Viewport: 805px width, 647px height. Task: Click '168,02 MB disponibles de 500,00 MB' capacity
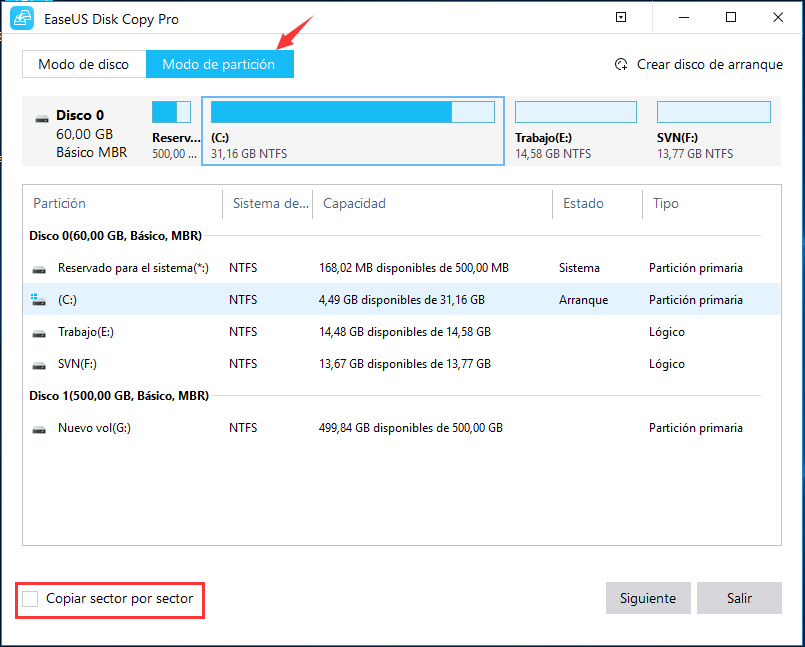pyautogui.click(x=414, y=268)
